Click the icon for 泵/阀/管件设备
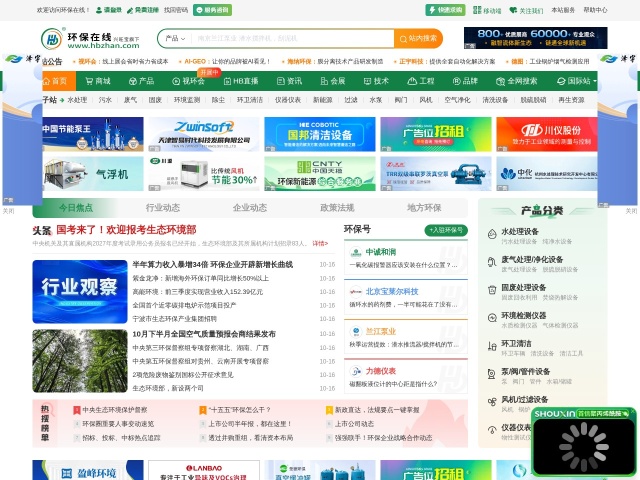 pyautogui.click(x=492, y=374)
